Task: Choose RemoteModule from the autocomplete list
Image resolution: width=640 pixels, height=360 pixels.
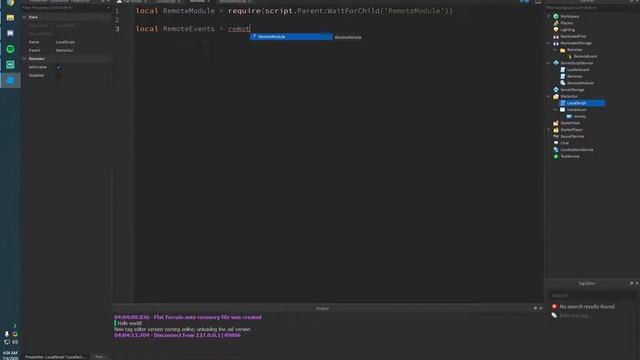Action: click(291, 37)
